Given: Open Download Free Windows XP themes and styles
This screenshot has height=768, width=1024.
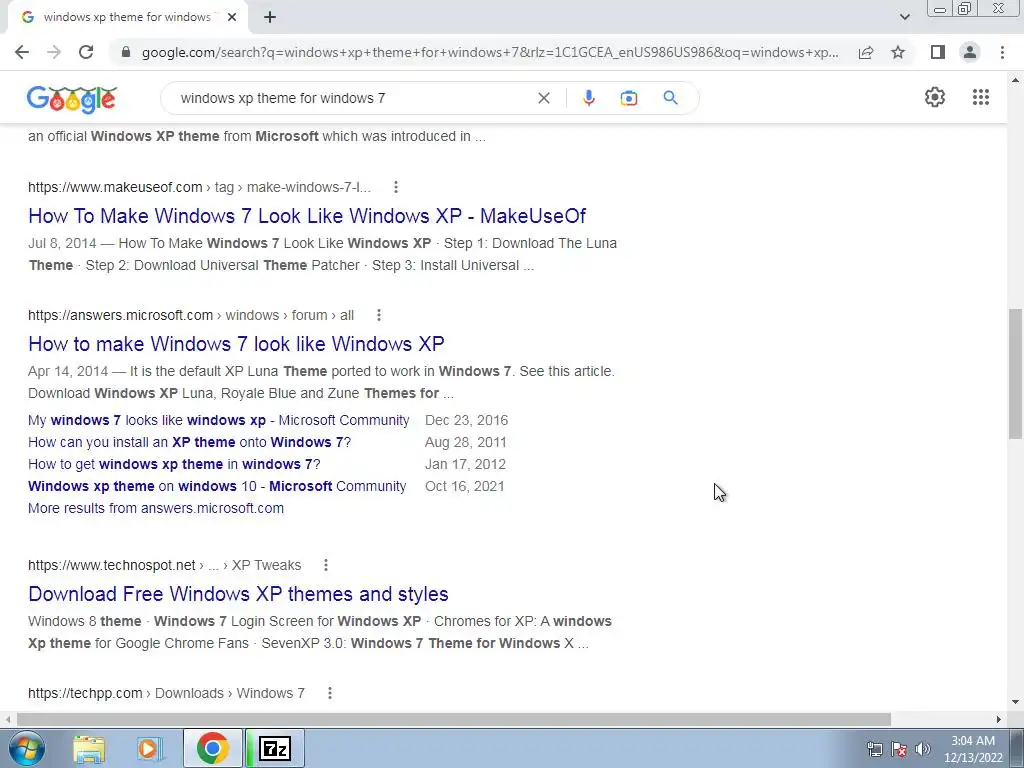Looking at the screenshot, I should click(238, 594).
